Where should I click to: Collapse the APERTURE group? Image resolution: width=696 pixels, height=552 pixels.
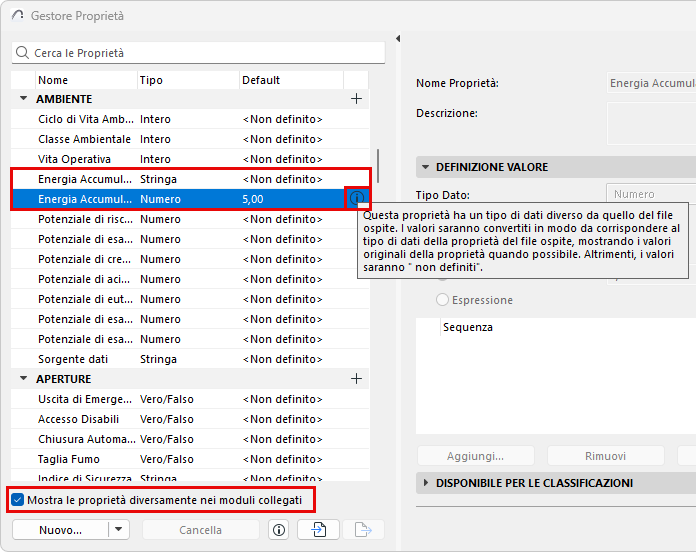[24, 379]
